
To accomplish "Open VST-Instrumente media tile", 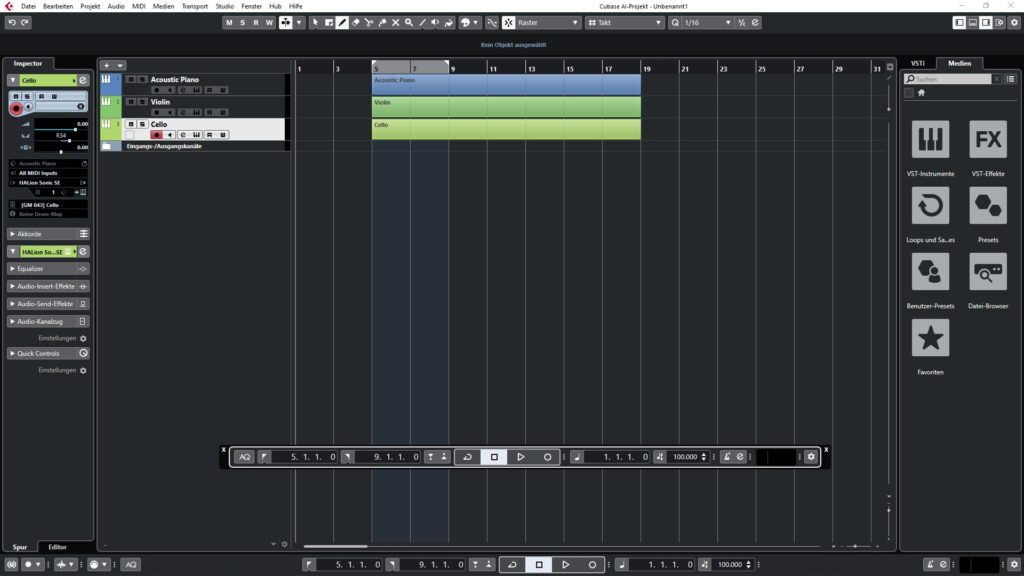I will pyautogui.click(x=930, y=139).
